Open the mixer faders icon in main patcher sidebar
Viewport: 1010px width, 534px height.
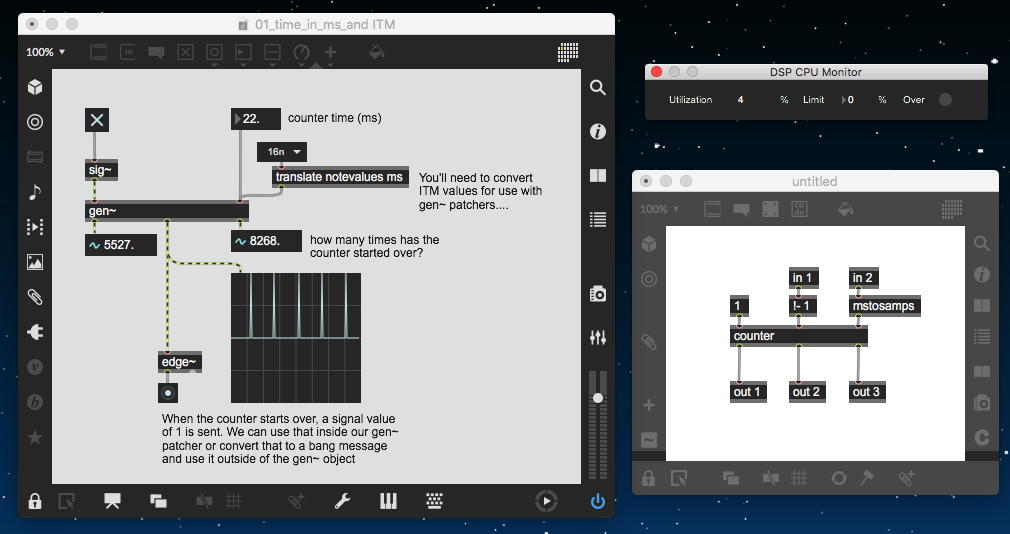[x=598, y=338]
